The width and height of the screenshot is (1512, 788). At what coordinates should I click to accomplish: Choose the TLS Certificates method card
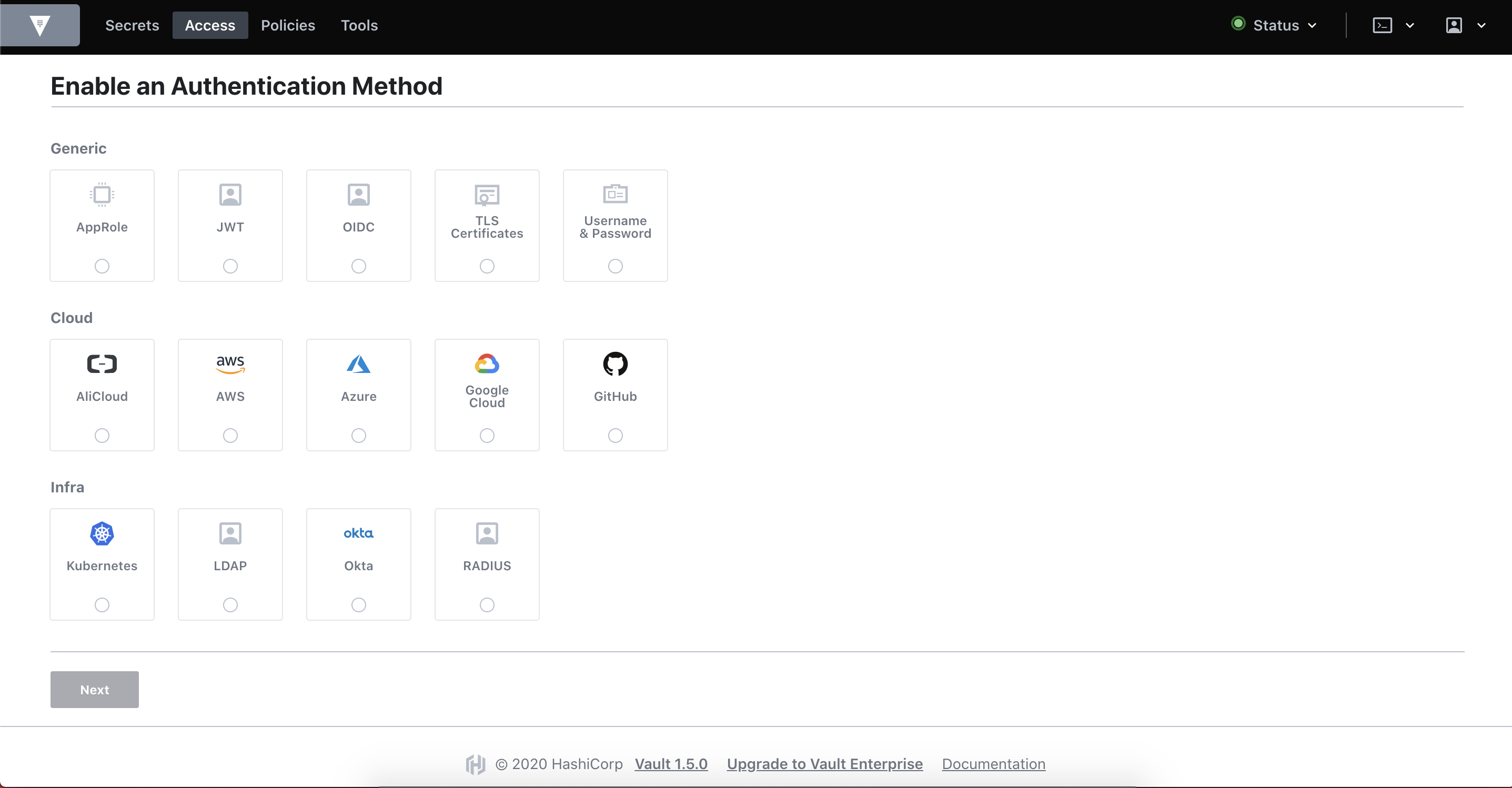[x=487, y=226]
